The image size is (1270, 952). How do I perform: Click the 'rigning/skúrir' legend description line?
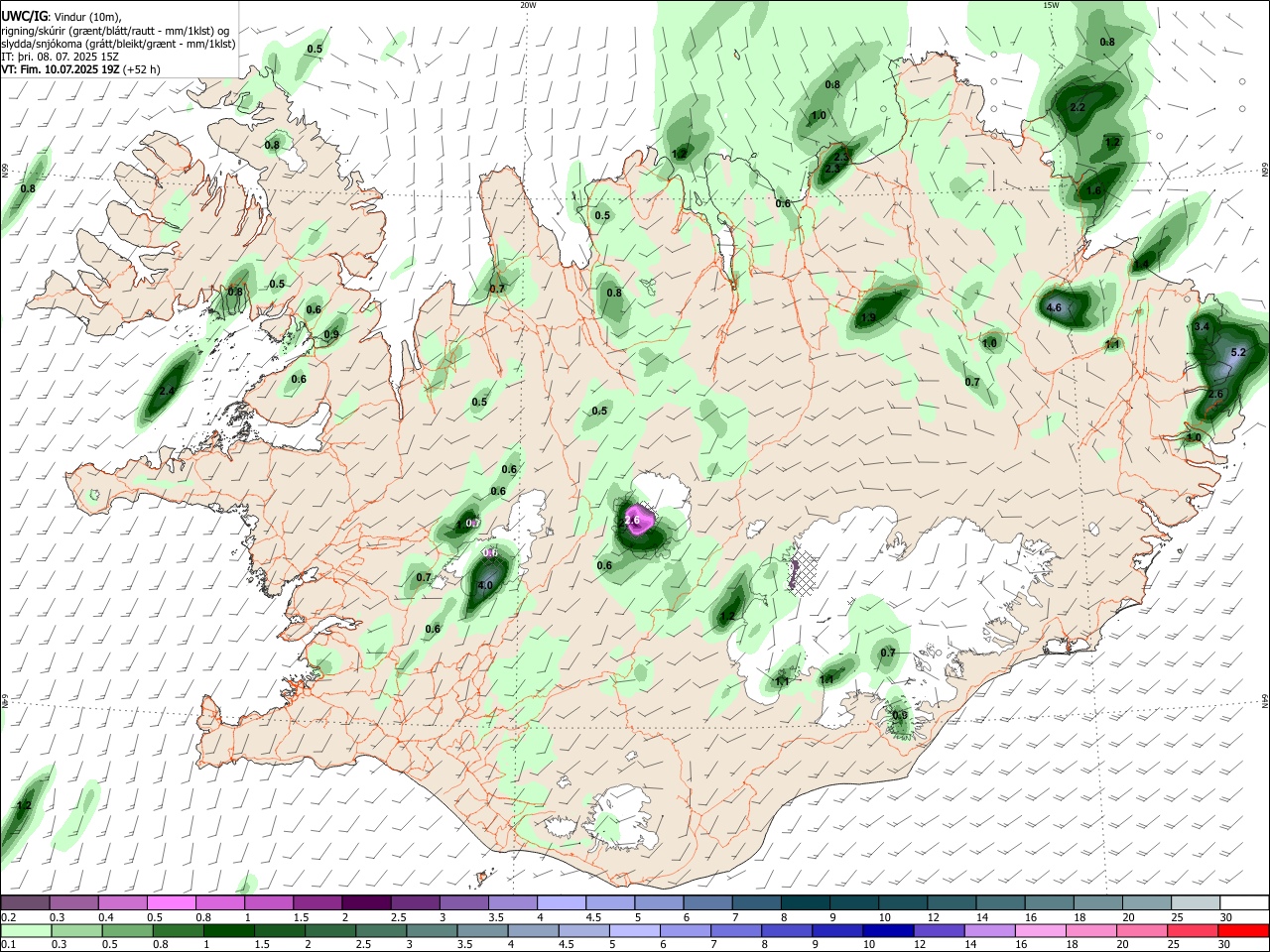(x=116, y=30)
